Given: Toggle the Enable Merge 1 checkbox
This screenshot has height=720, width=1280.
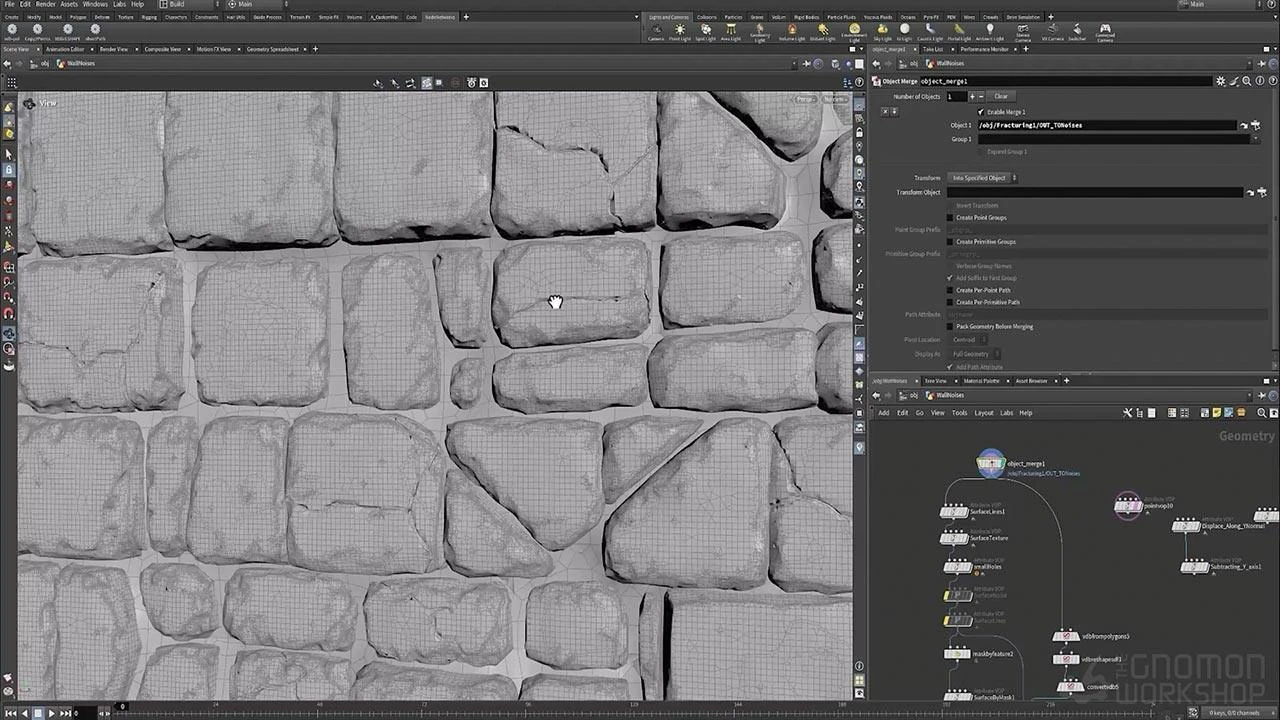Looking at the screenshot, I should tap(981, 112).
